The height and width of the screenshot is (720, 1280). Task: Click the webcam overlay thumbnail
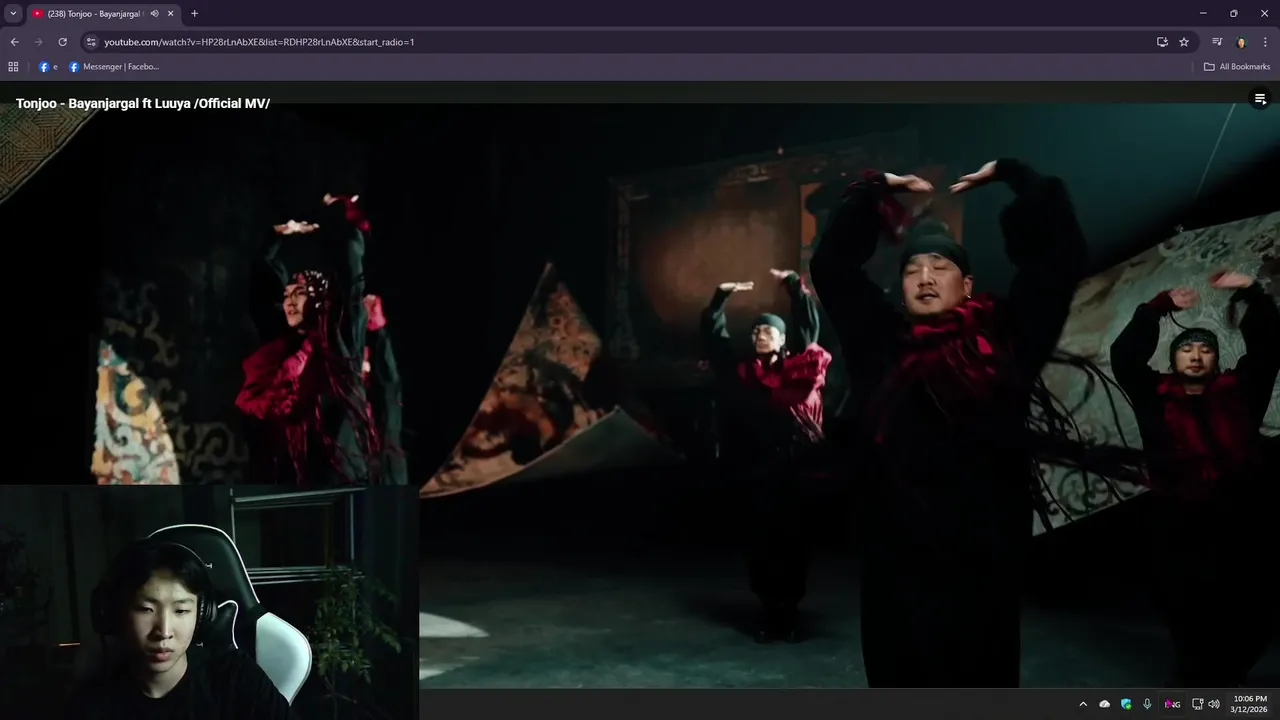tap(209, 602)
